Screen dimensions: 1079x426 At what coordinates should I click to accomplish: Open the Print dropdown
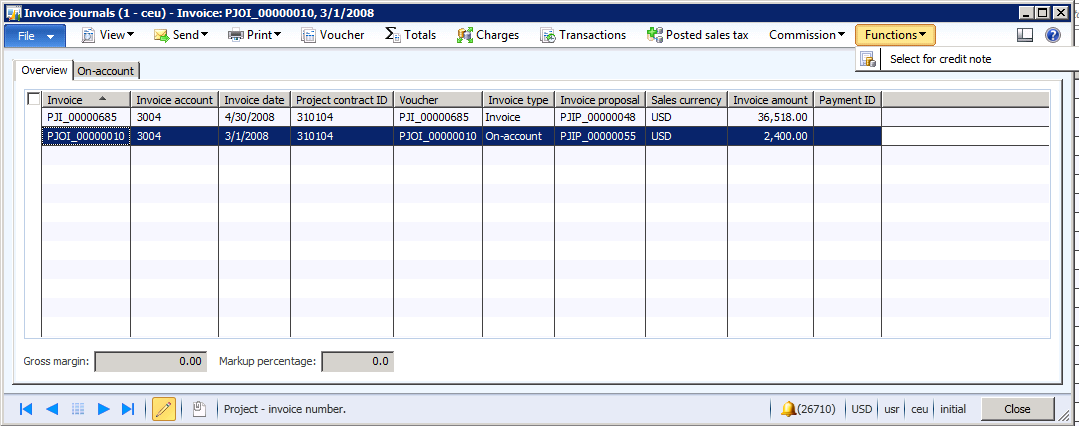(x=254, y=35)
